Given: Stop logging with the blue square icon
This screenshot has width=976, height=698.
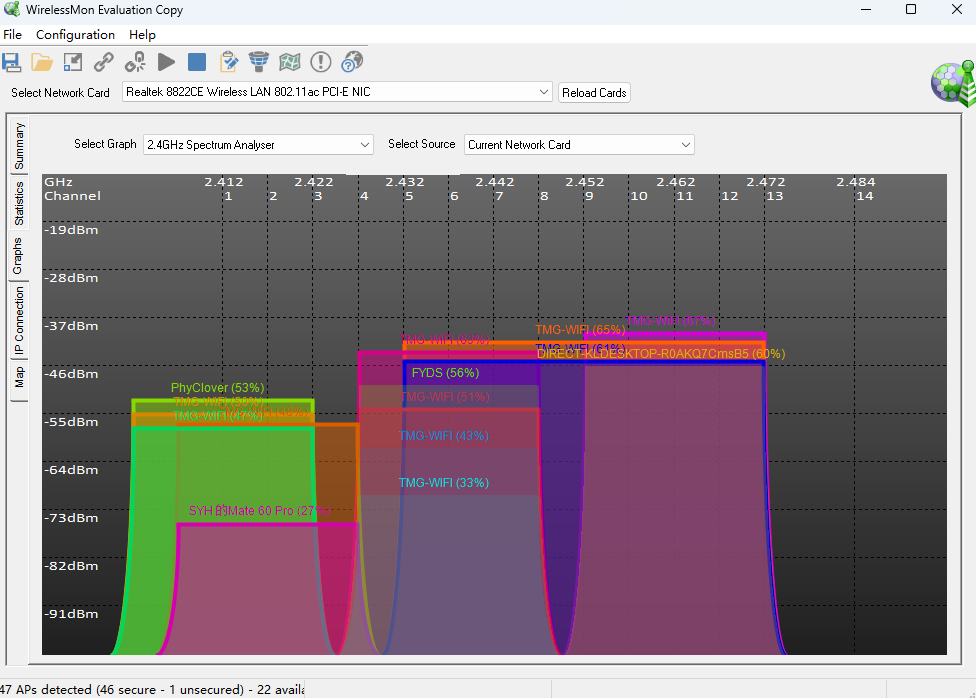Looking at the screenshot, I should point(197,62).
